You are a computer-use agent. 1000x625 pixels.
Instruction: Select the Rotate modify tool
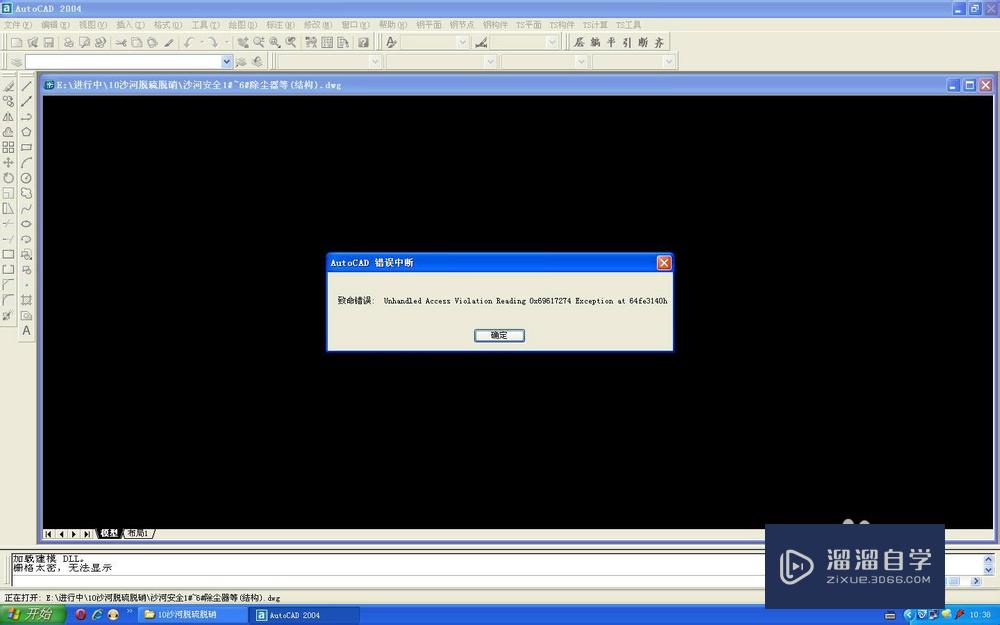tap(8, 178)
